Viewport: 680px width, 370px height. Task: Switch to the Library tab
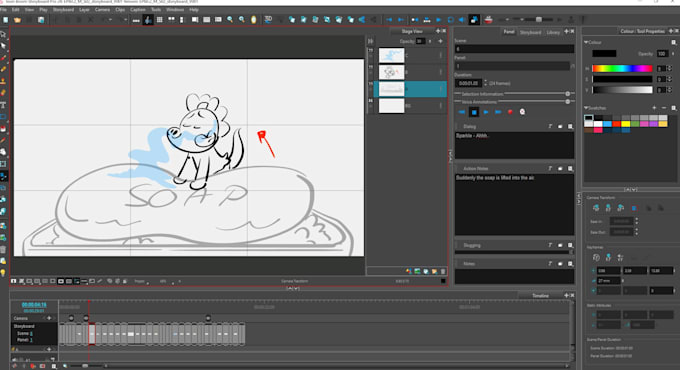pyautogui.click(x=553, y=32)
